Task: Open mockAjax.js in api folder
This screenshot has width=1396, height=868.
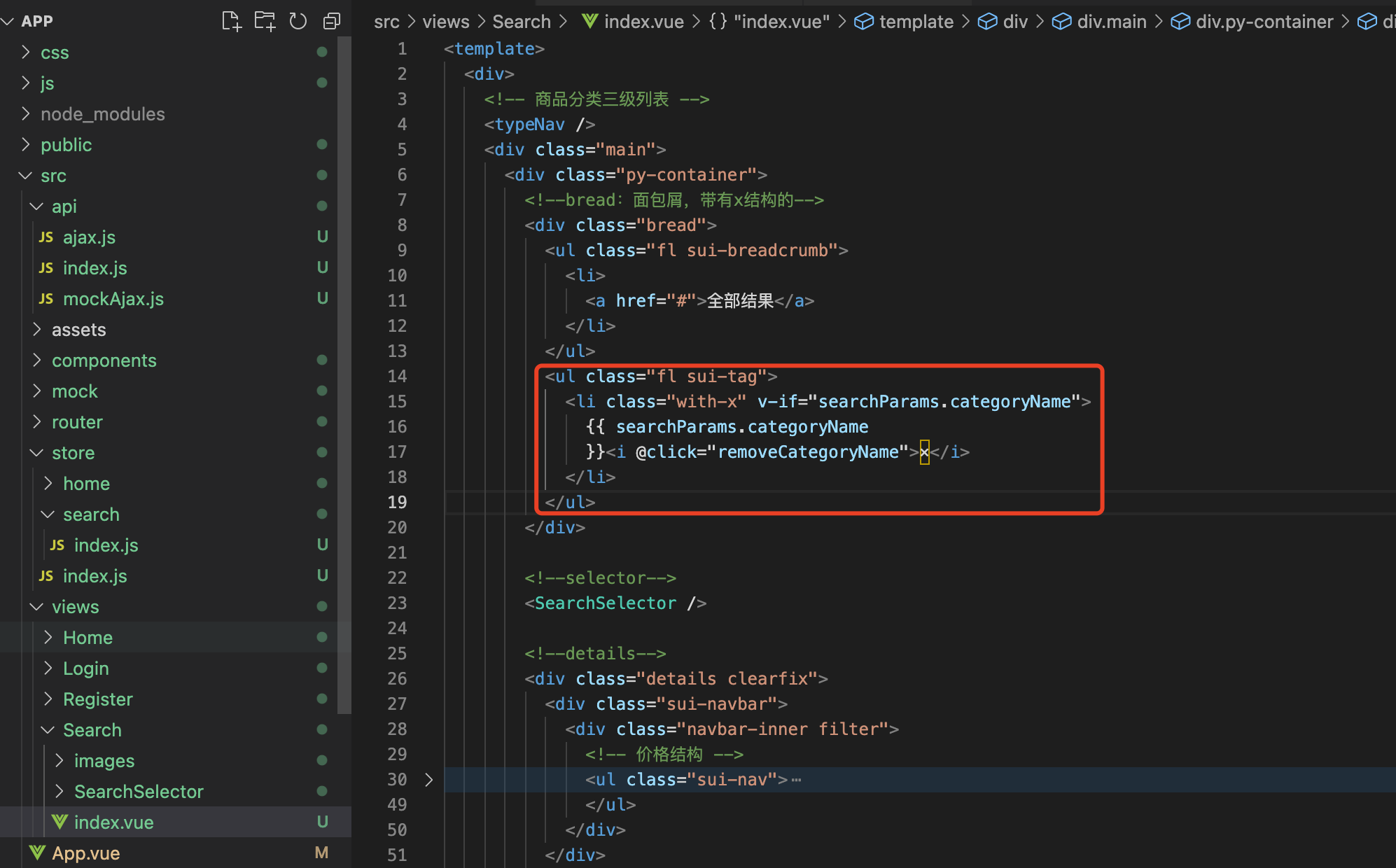Action: 113,299
